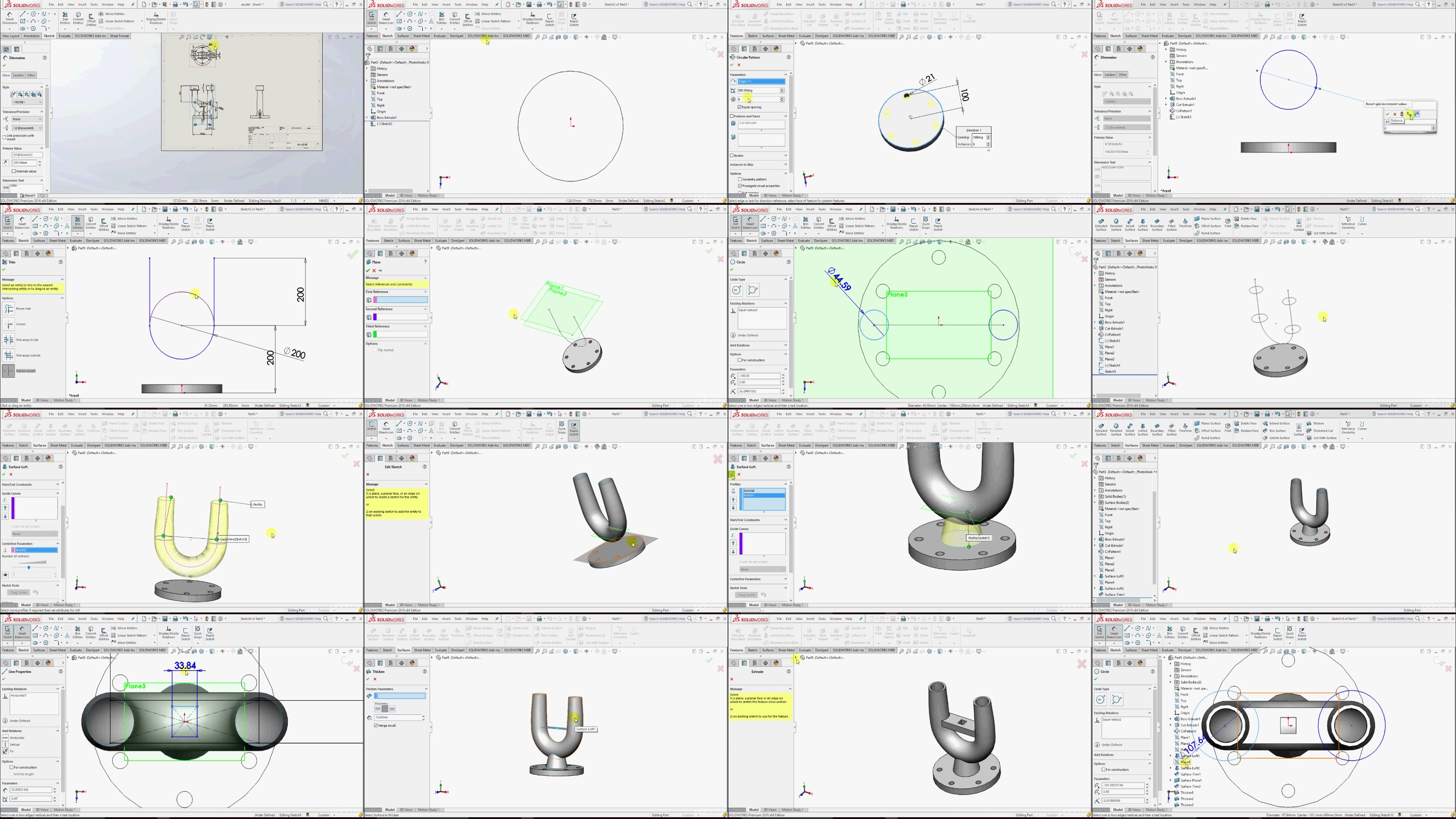
Task: Open ConfigurationManager tab icon in Thicken window
Action: coord(390,663)
